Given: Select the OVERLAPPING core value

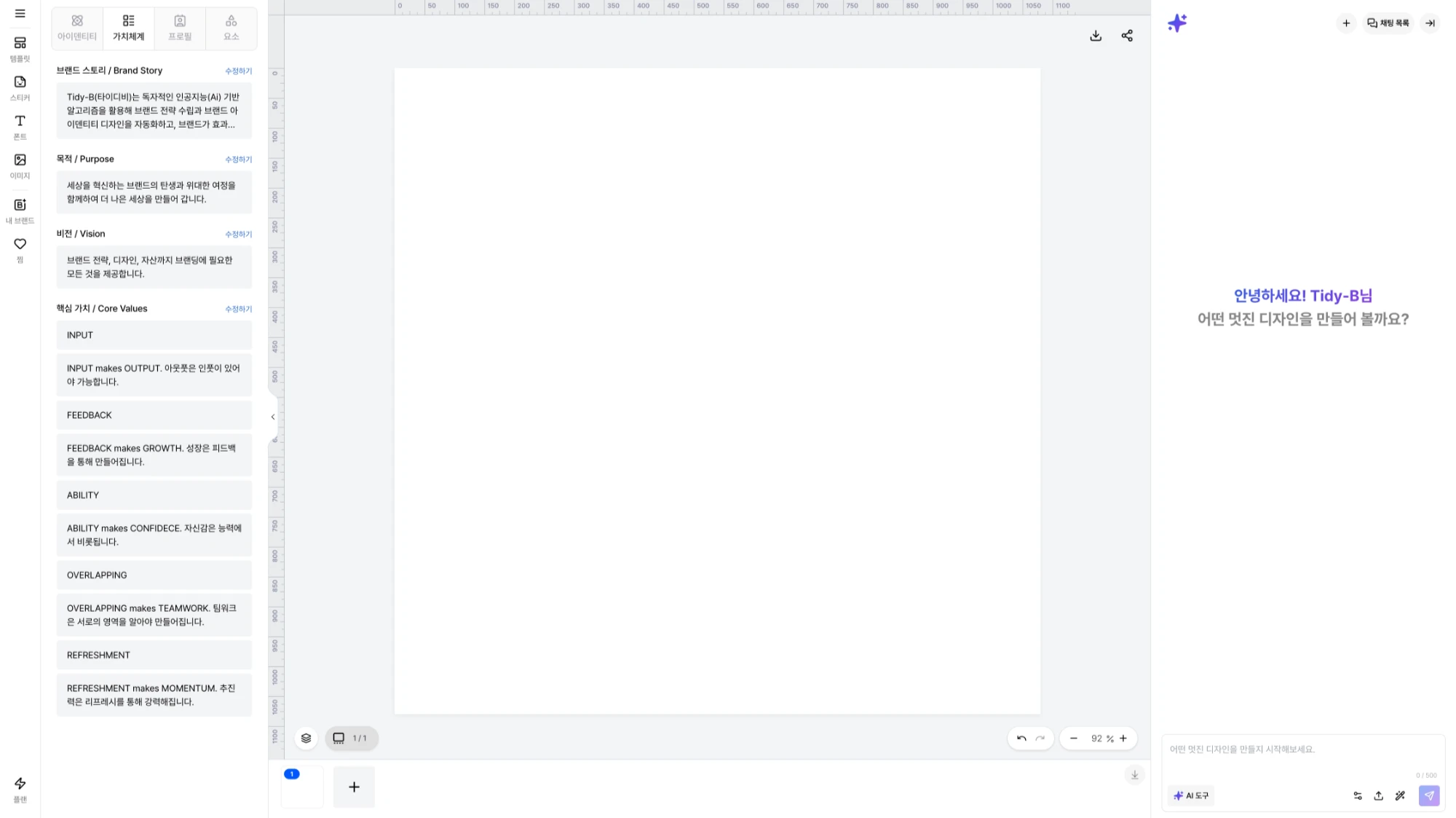Looking at the screenshot, I should (x=154, y=575).
